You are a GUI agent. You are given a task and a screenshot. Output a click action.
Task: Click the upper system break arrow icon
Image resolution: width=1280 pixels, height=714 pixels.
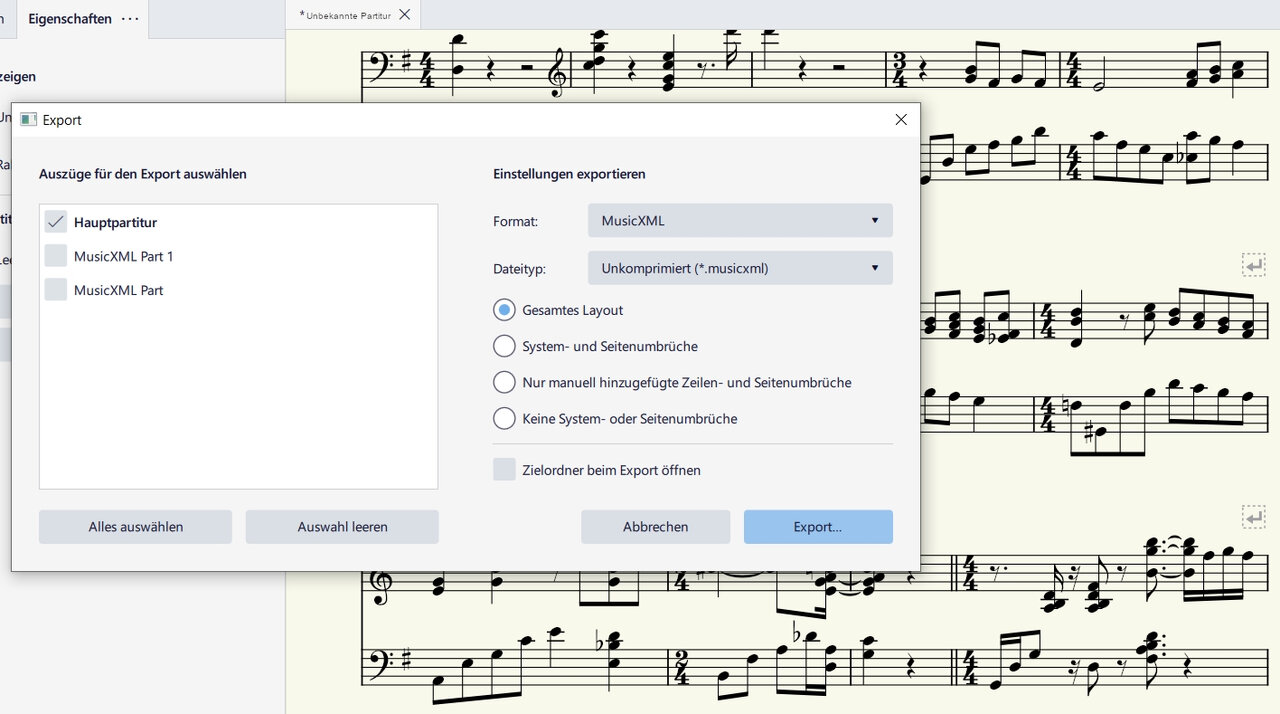tap(1253, 265)
